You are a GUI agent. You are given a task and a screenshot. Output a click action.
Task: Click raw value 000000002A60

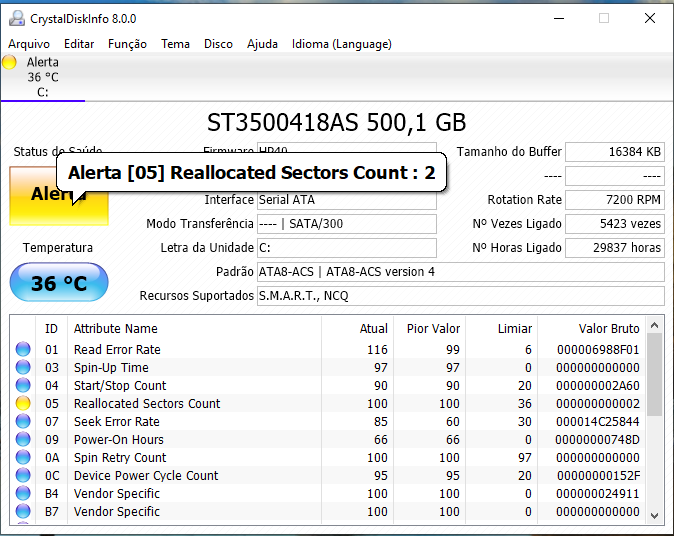pos(598,386)
